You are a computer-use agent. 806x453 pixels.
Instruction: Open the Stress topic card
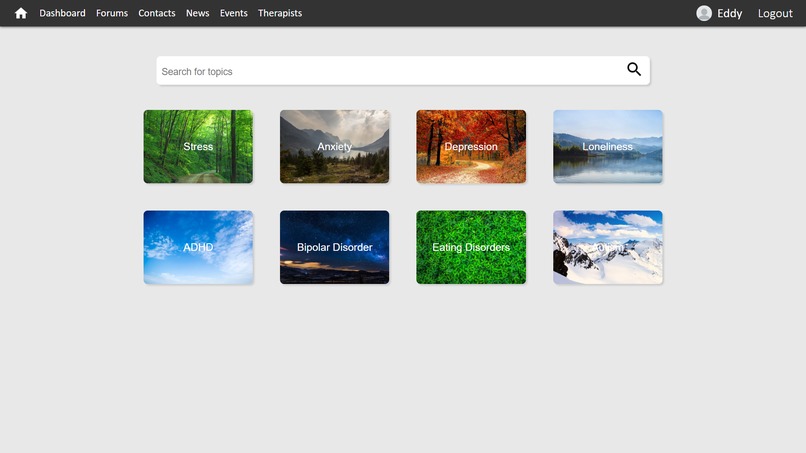(x=198, y=147)
